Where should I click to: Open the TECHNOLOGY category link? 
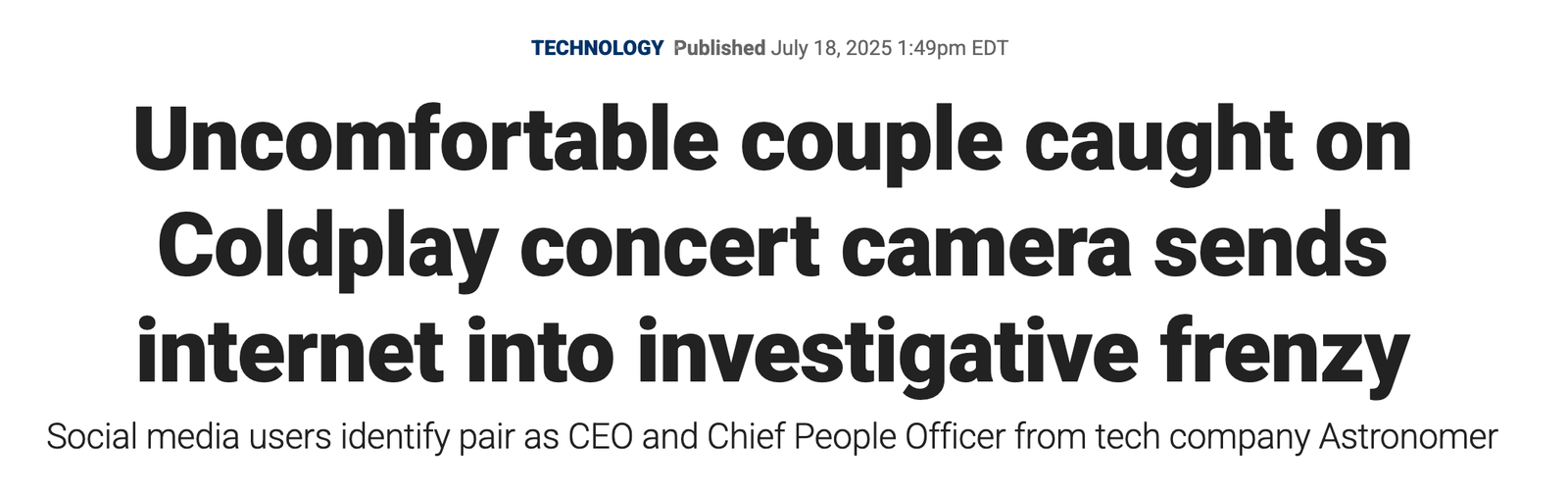[598, 47]
